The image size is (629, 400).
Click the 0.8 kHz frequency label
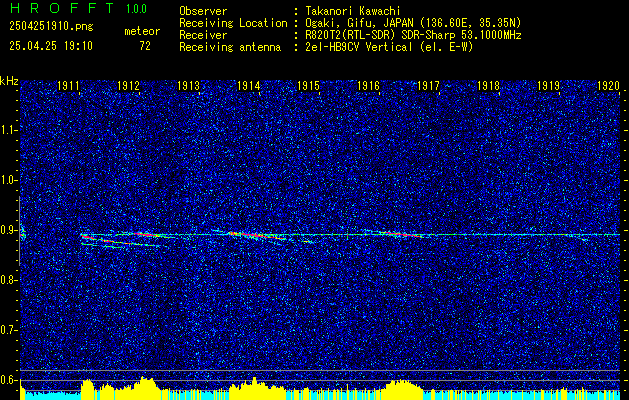click(9, 280)
